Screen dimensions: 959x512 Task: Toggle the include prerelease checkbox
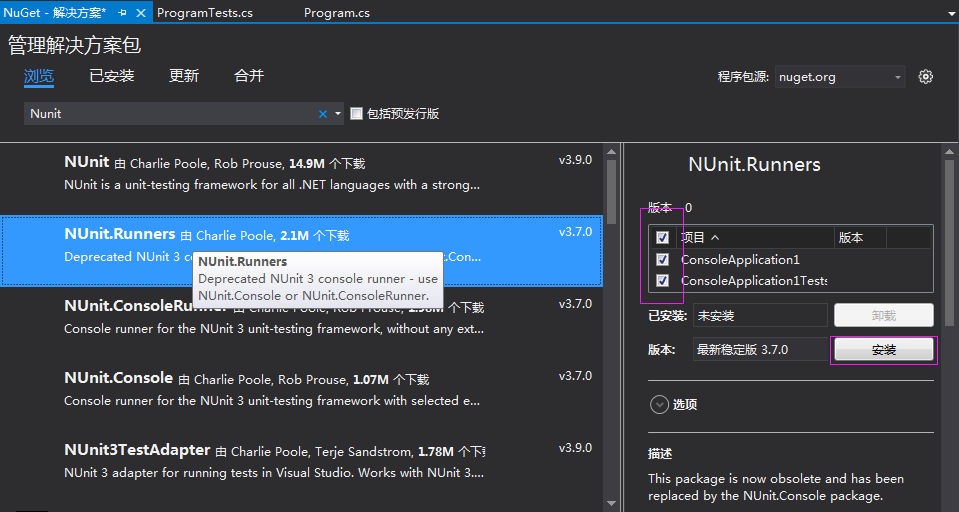coord(356,113)
